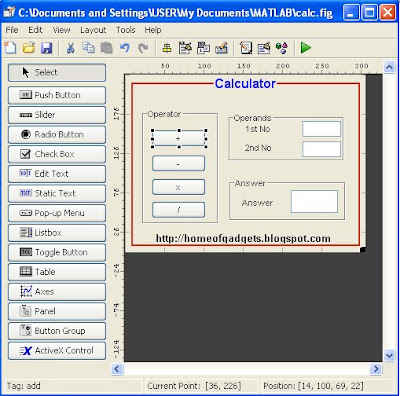Select the multiply x button
Viewport: 400px width, 396px height.
click(179, 187)
